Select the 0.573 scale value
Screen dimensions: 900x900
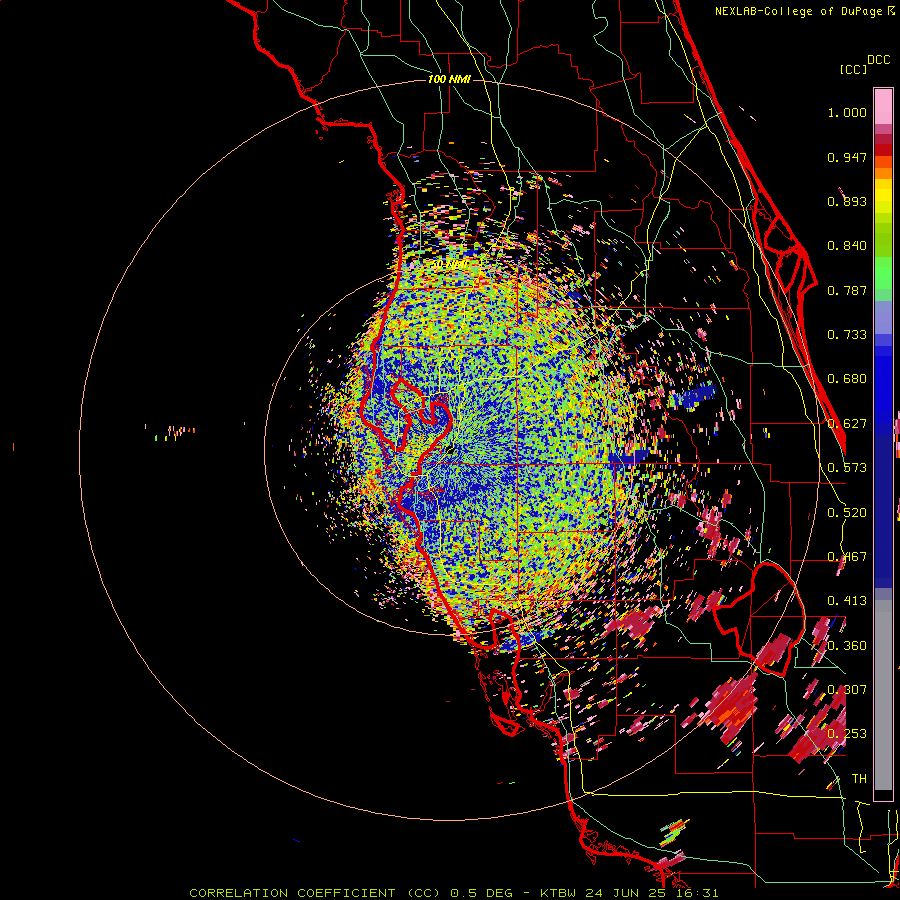847,468
